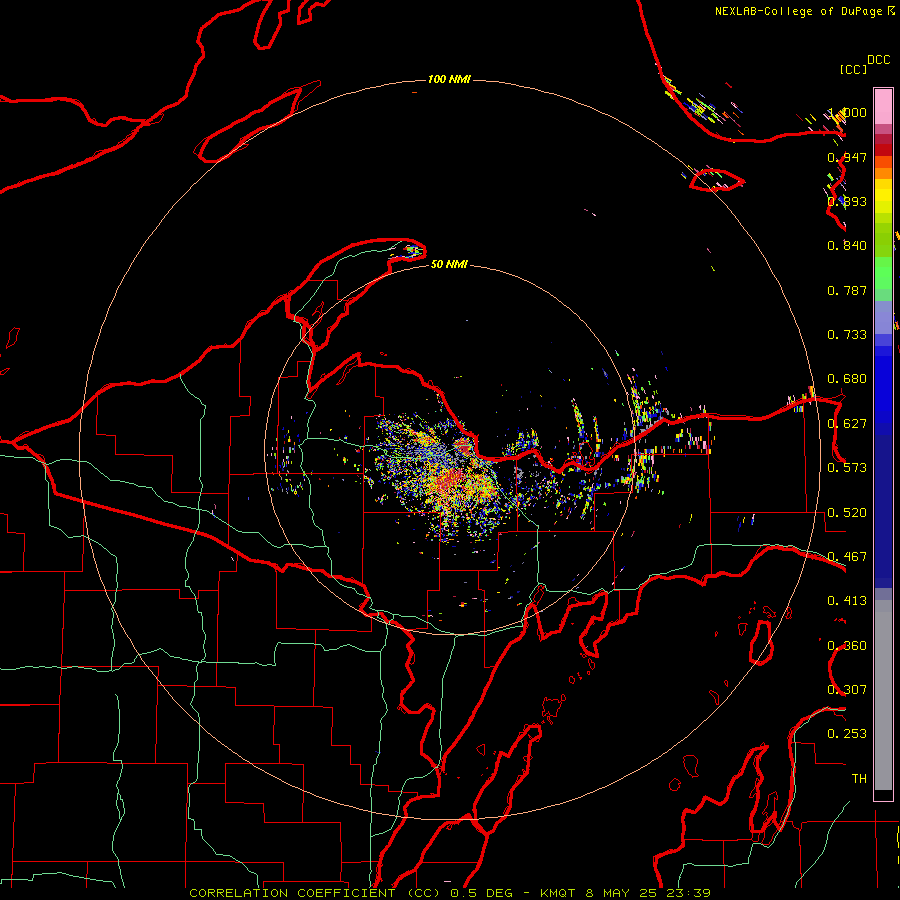
Task: Click the 0.467 legend value
Action: (x=847, y=557)
